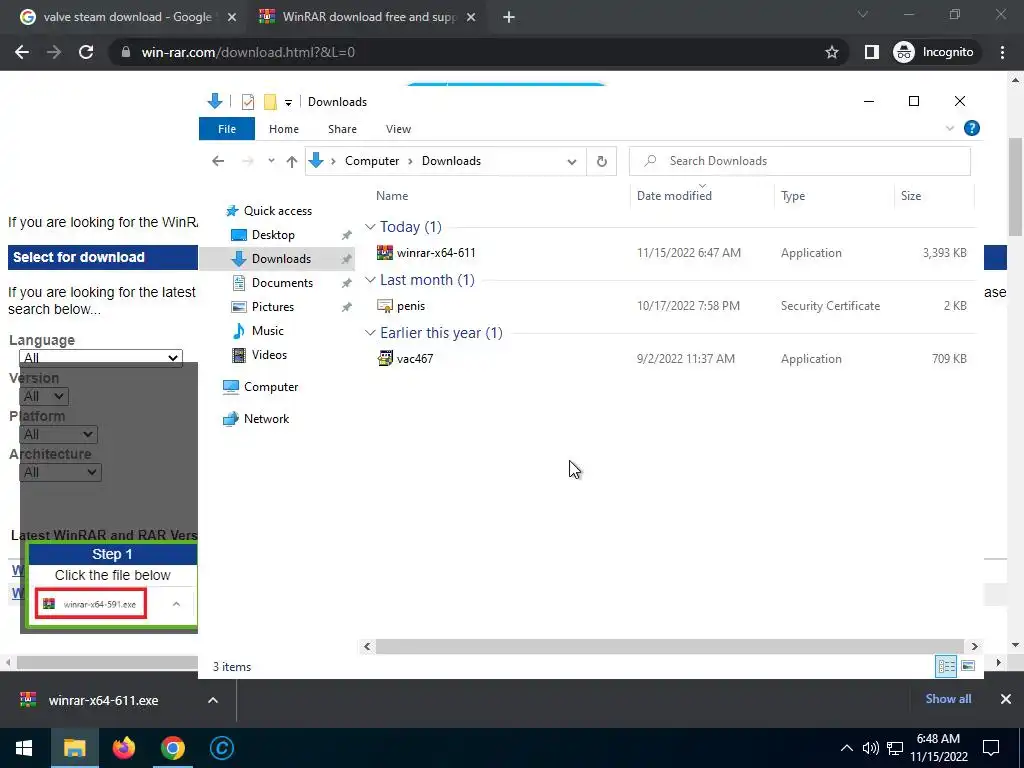This screenshot has height=768, width=1024.
Task: Open Videos in the navigation pane
Action: pyautogui.click(x=269, y=355)
